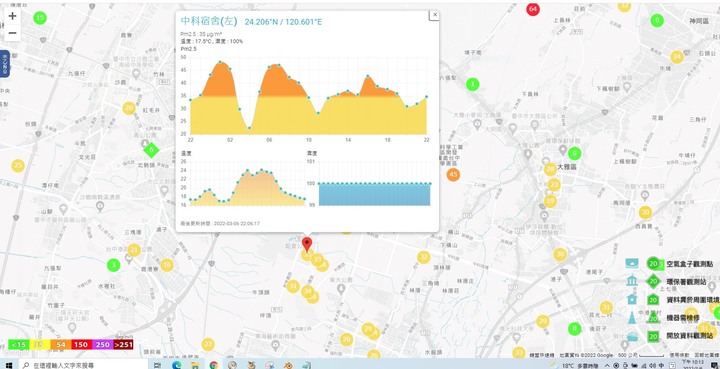Select the yellow station marker 23
This screenshot has width=720, height=369.
click(x=554, y=185)
